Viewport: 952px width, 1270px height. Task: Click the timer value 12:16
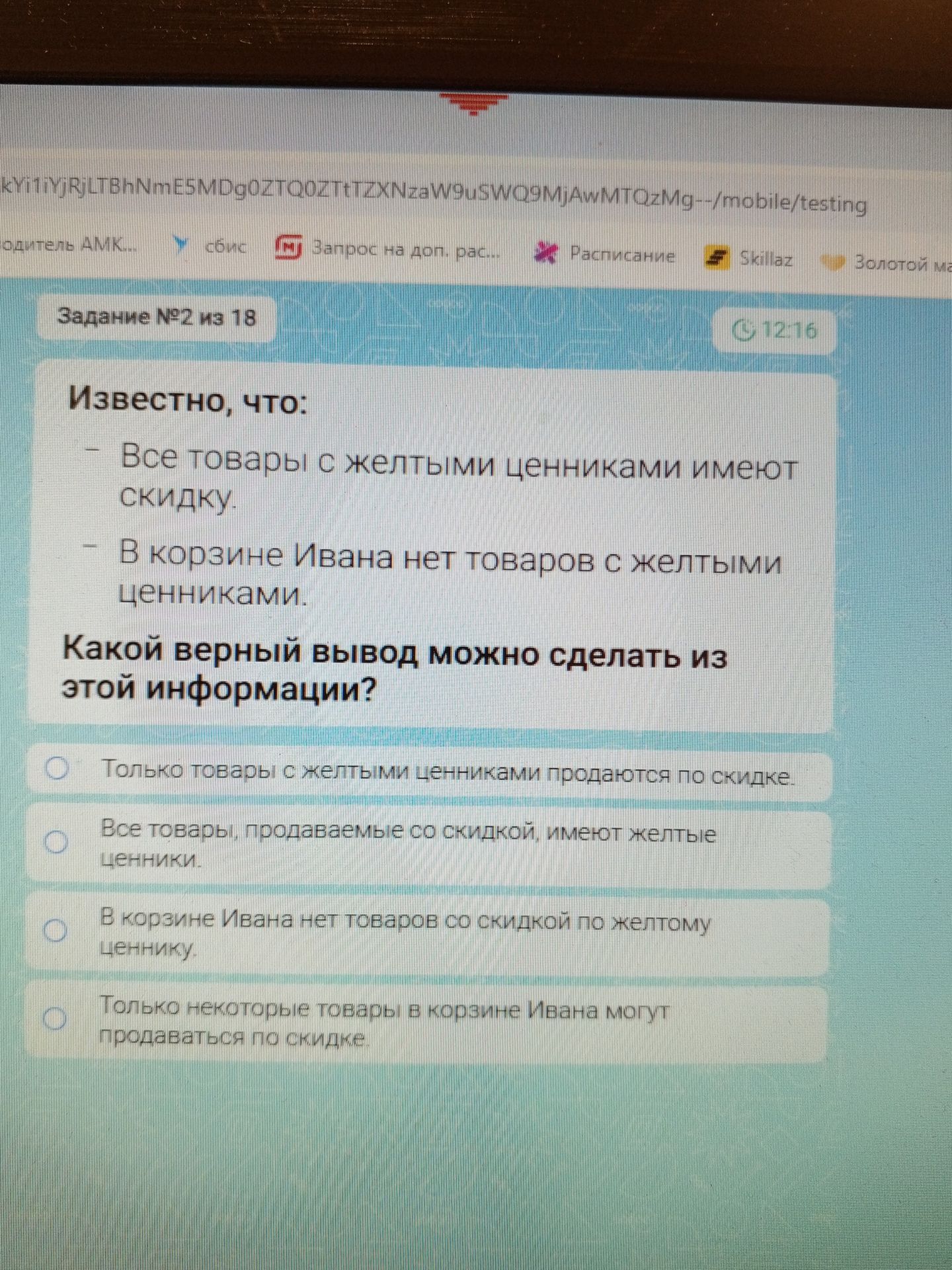(789, 329)
